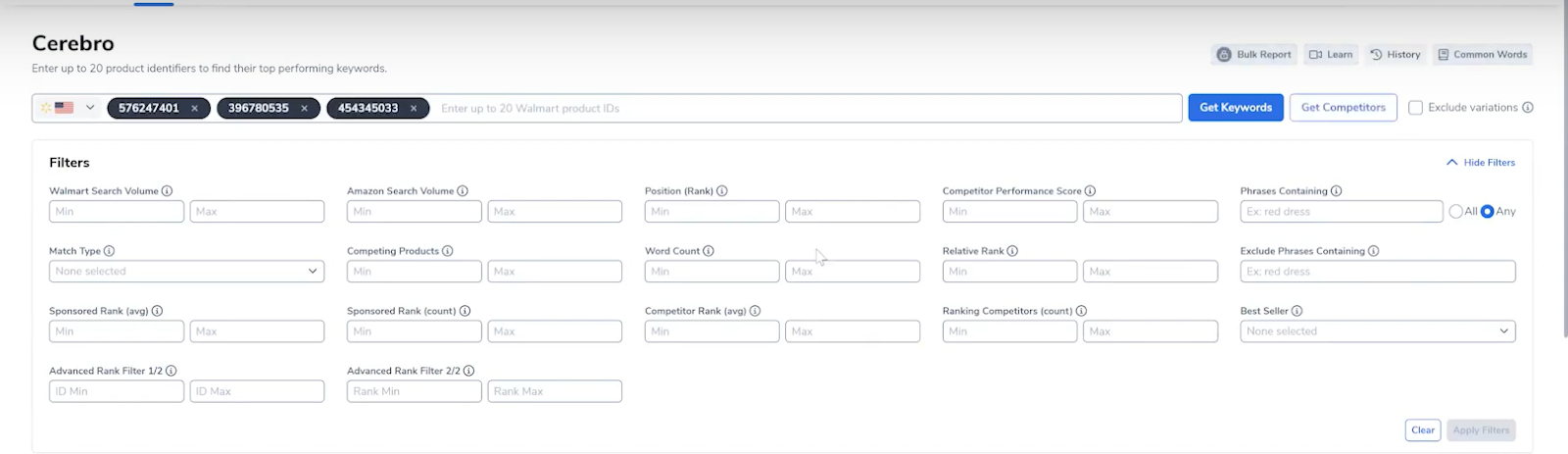Open the Bulk Report tool

(1254, 55)
